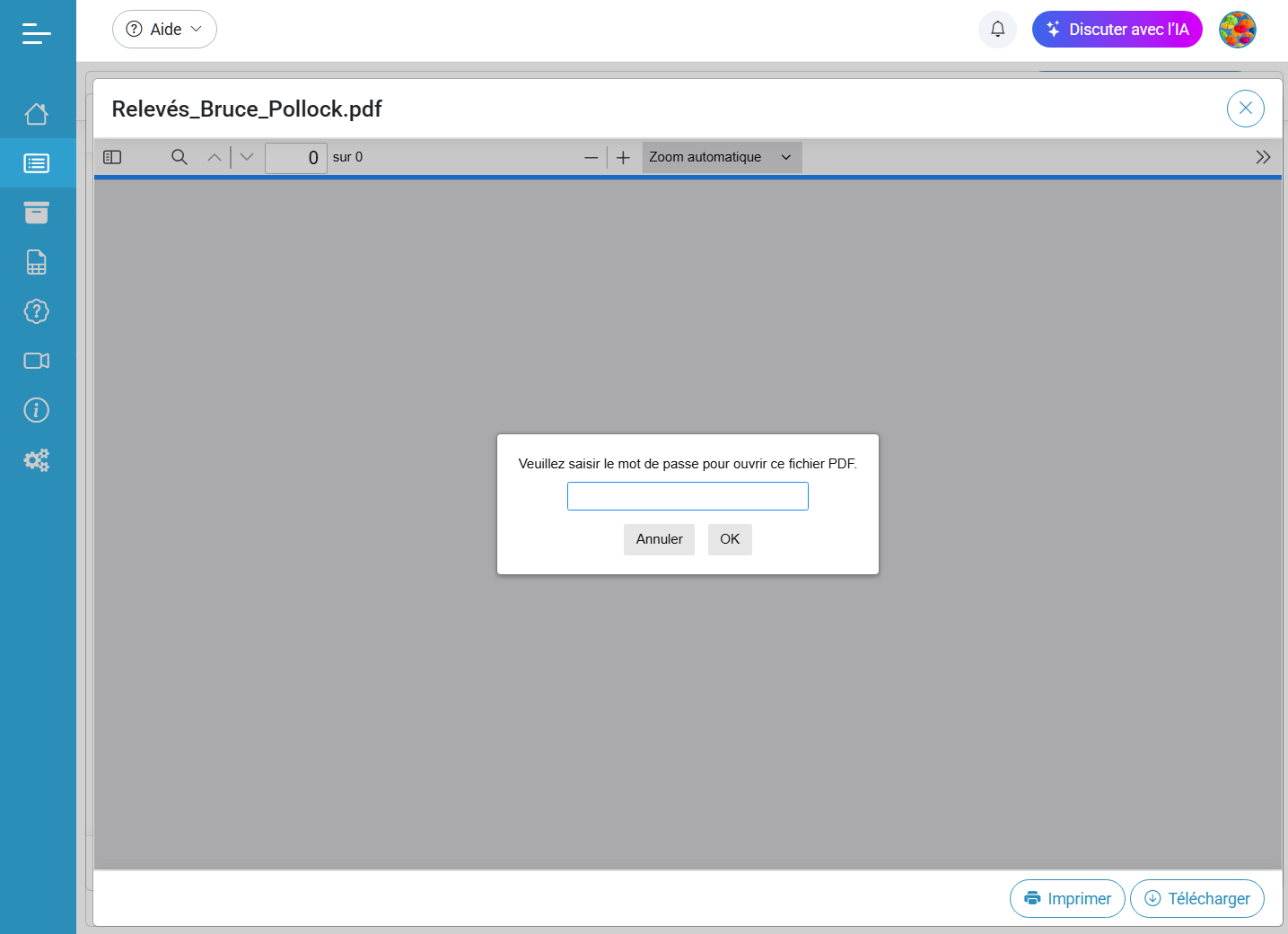Click the PDF zoom in plus button

click(623, 157)
